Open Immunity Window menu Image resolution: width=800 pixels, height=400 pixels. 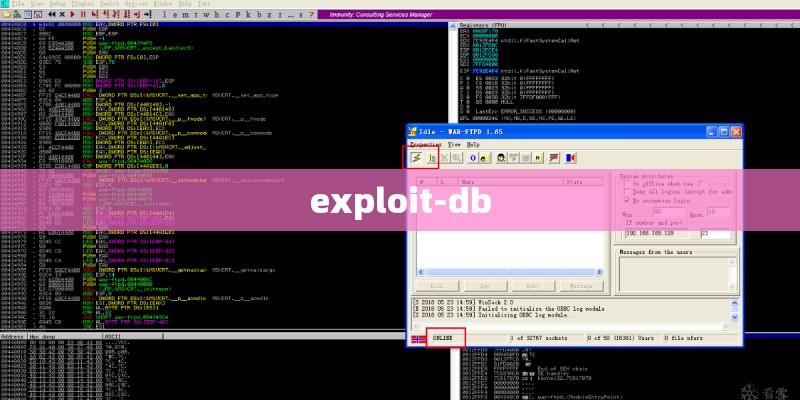[163, 4]
